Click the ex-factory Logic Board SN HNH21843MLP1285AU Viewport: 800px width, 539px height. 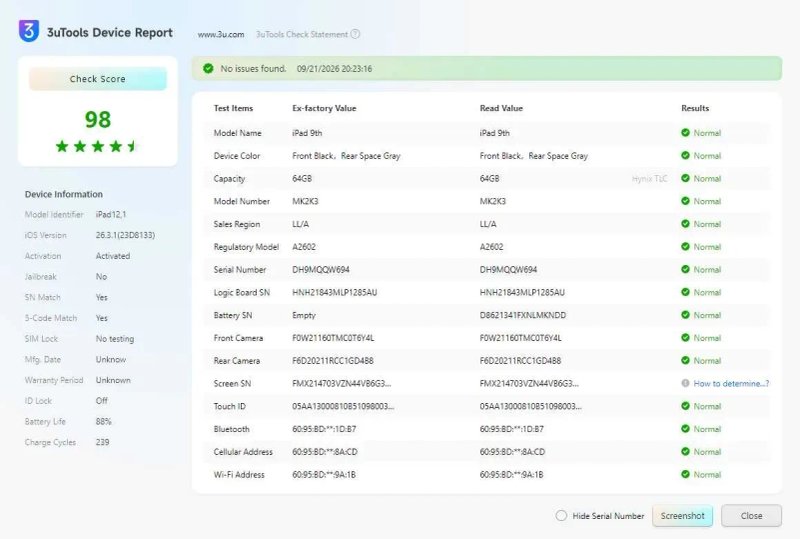334,292
